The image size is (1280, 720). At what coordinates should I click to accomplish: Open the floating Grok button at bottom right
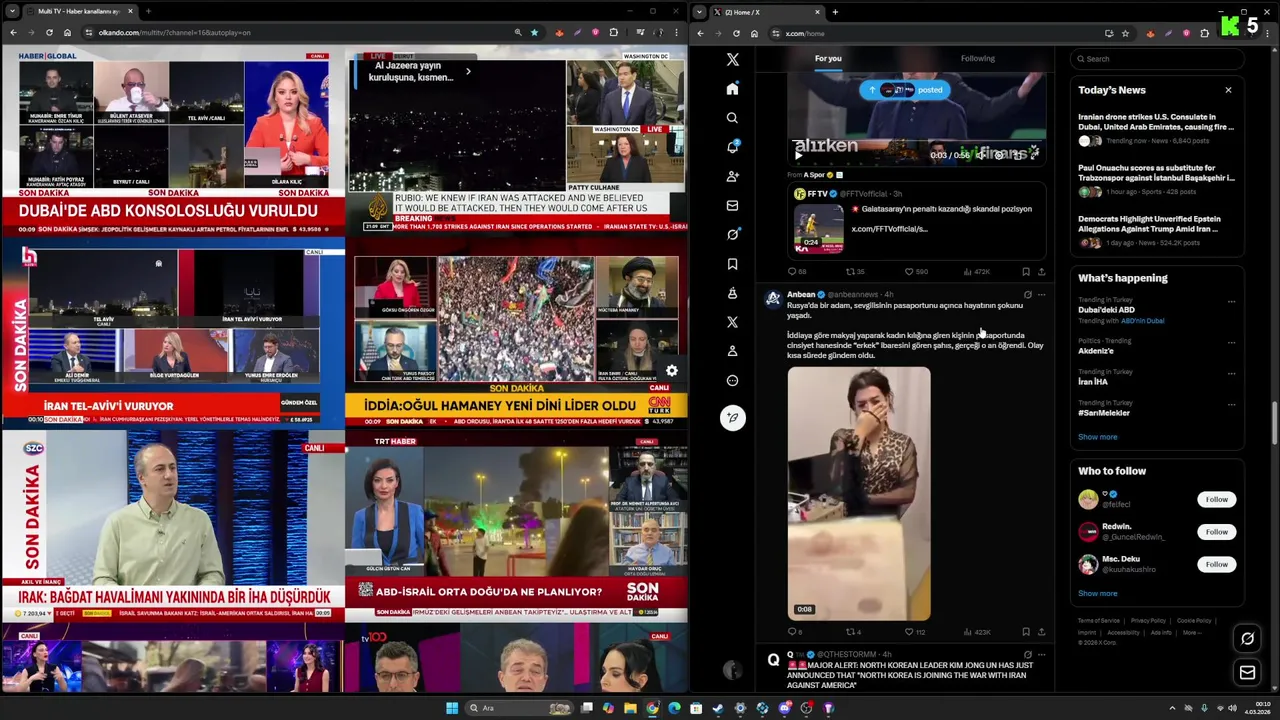click(x=1247, y=638)
